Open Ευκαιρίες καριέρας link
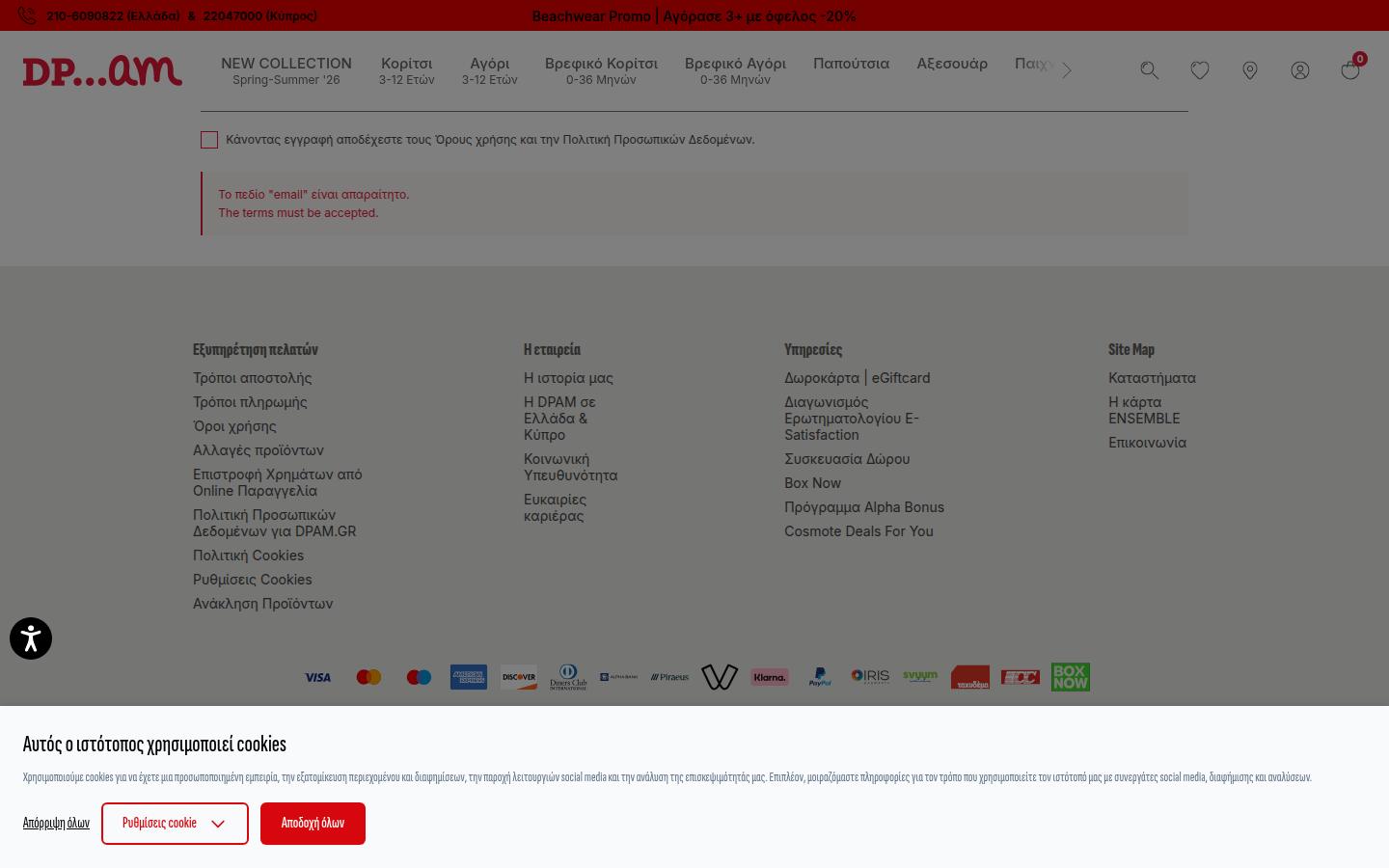1389x868 pixels. point(555,507)
